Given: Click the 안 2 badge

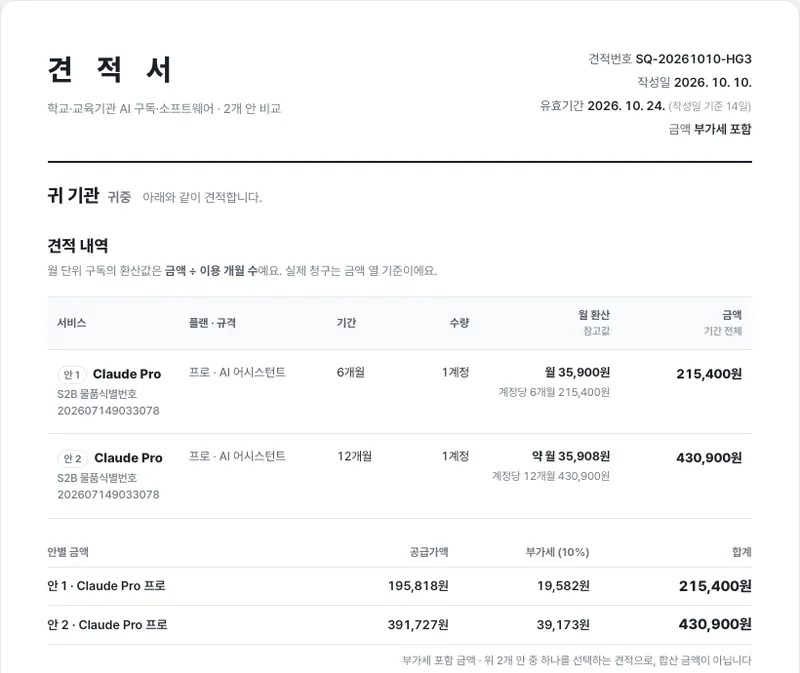Looking at the screenshot, I should click(72, 459).
